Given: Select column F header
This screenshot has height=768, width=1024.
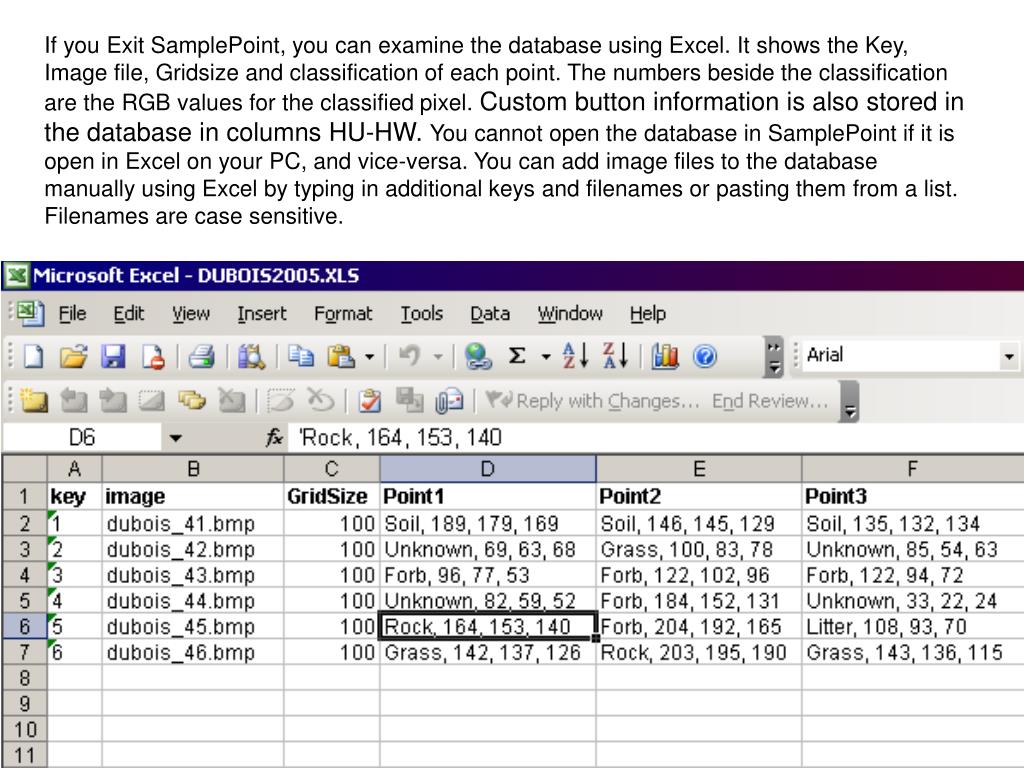Looking at the screenshot, I should [912, 469].
